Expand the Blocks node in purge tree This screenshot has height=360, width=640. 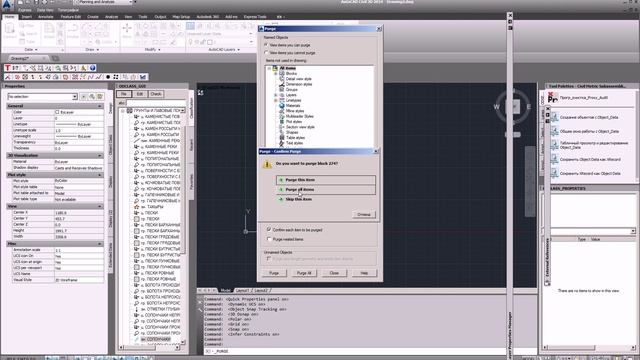(x=276, y=73)
